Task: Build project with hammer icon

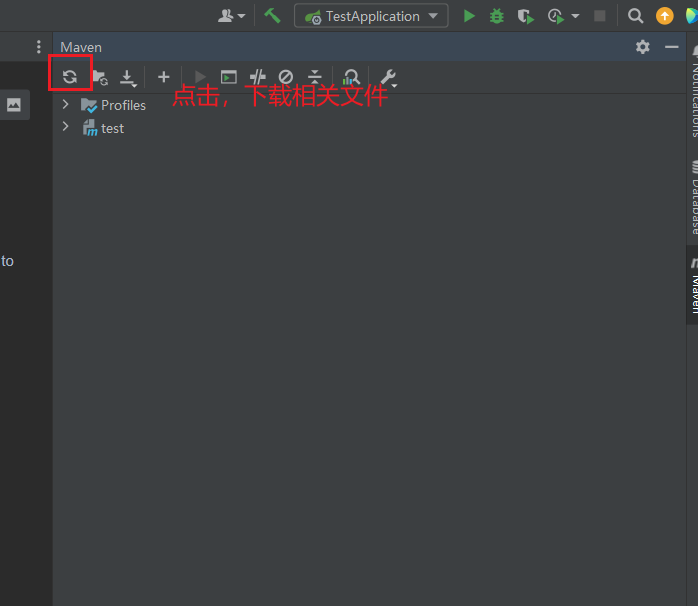Action: click(272, 16)
